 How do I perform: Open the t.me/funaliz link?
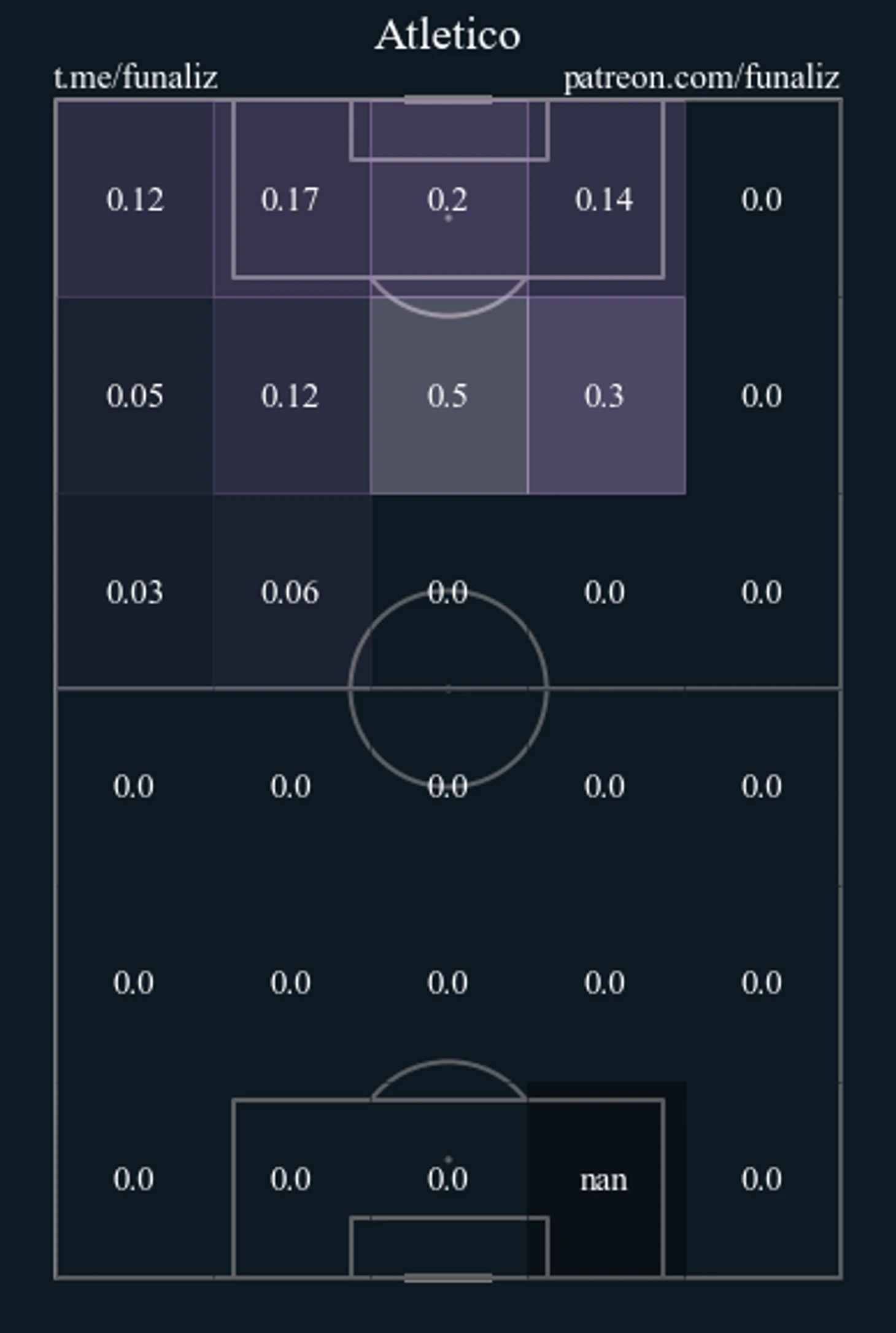point(136,78)
